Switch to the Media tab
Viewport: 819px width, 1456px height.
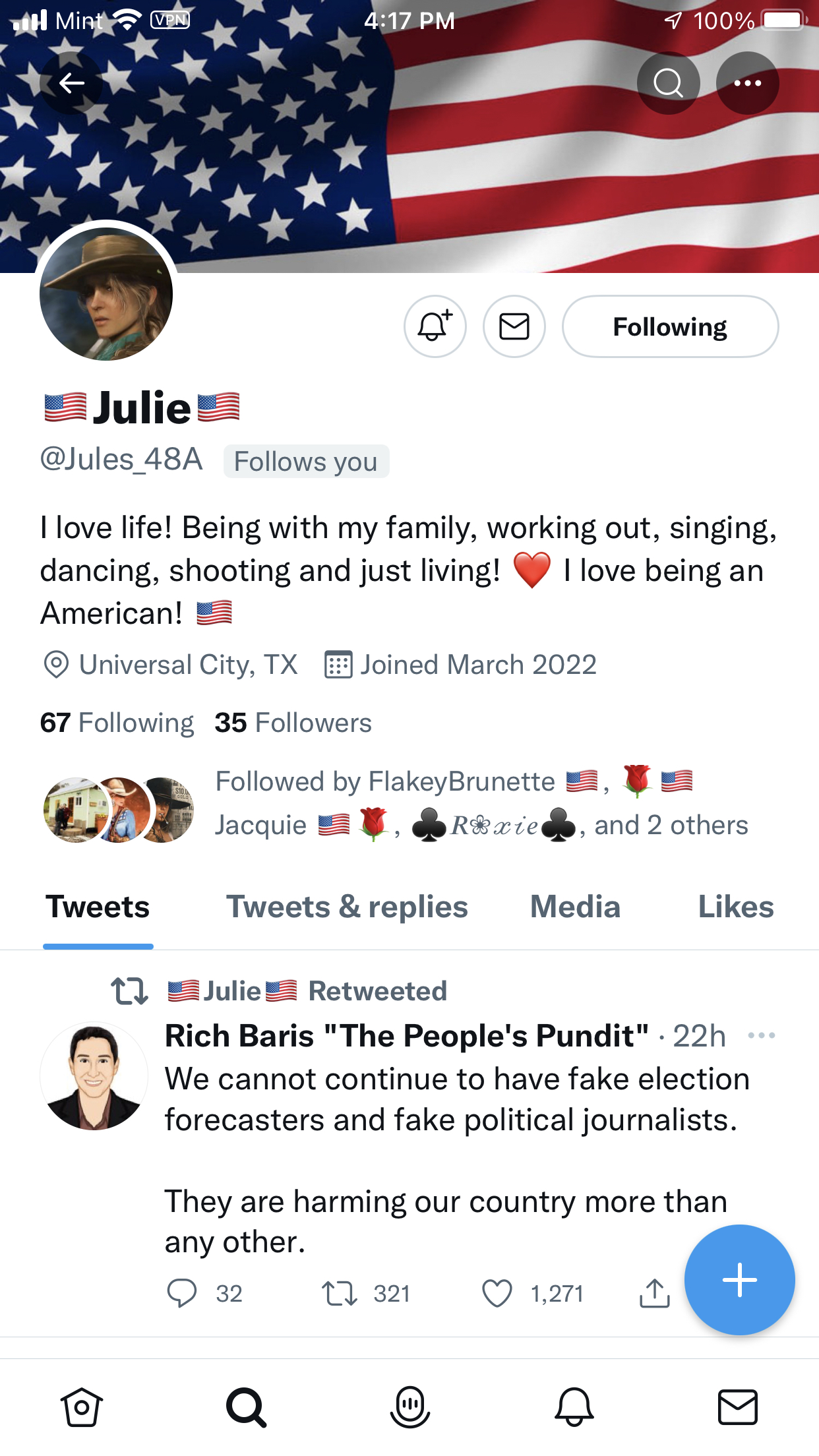point(575,907)
